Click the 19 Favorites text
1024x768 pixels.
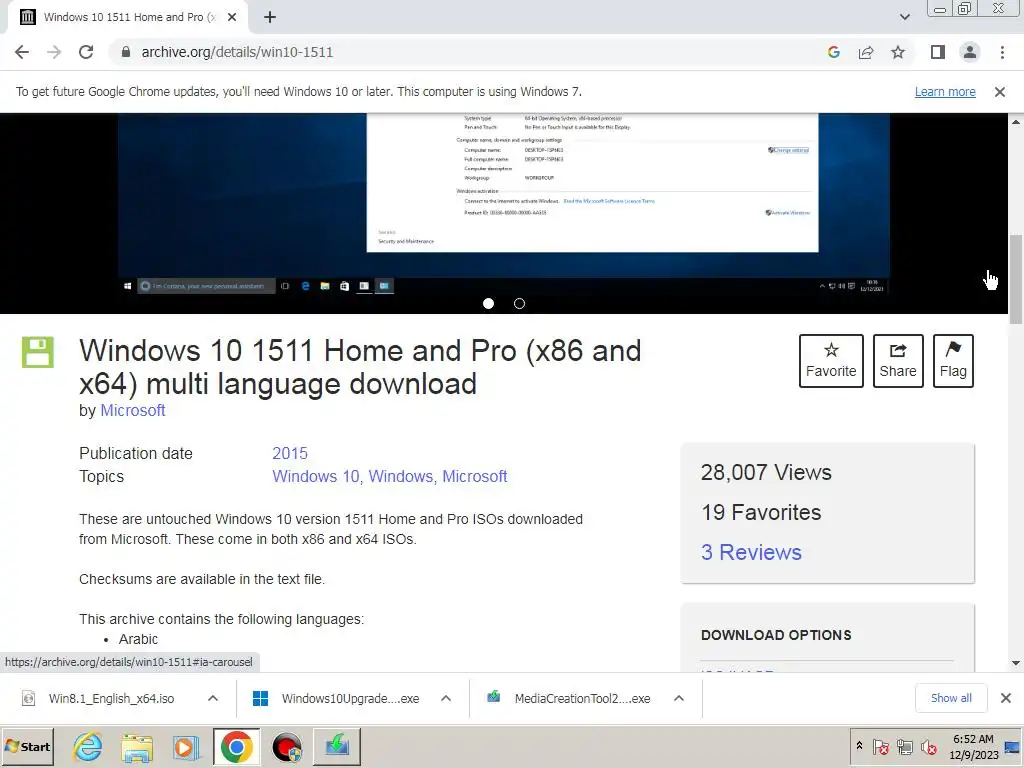coord(761,513)
